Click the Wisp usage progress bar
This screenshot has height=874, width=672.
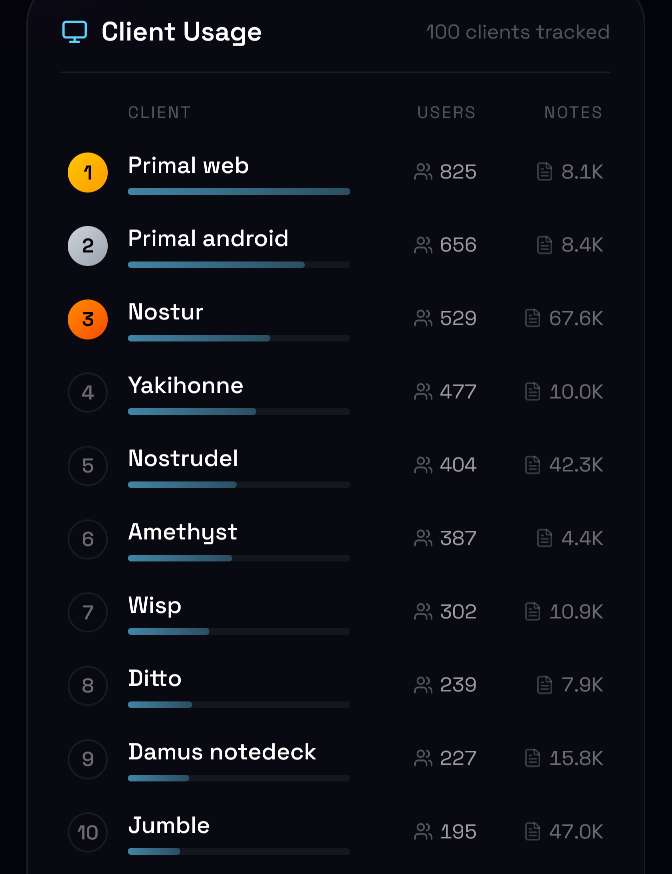point(238,631)
